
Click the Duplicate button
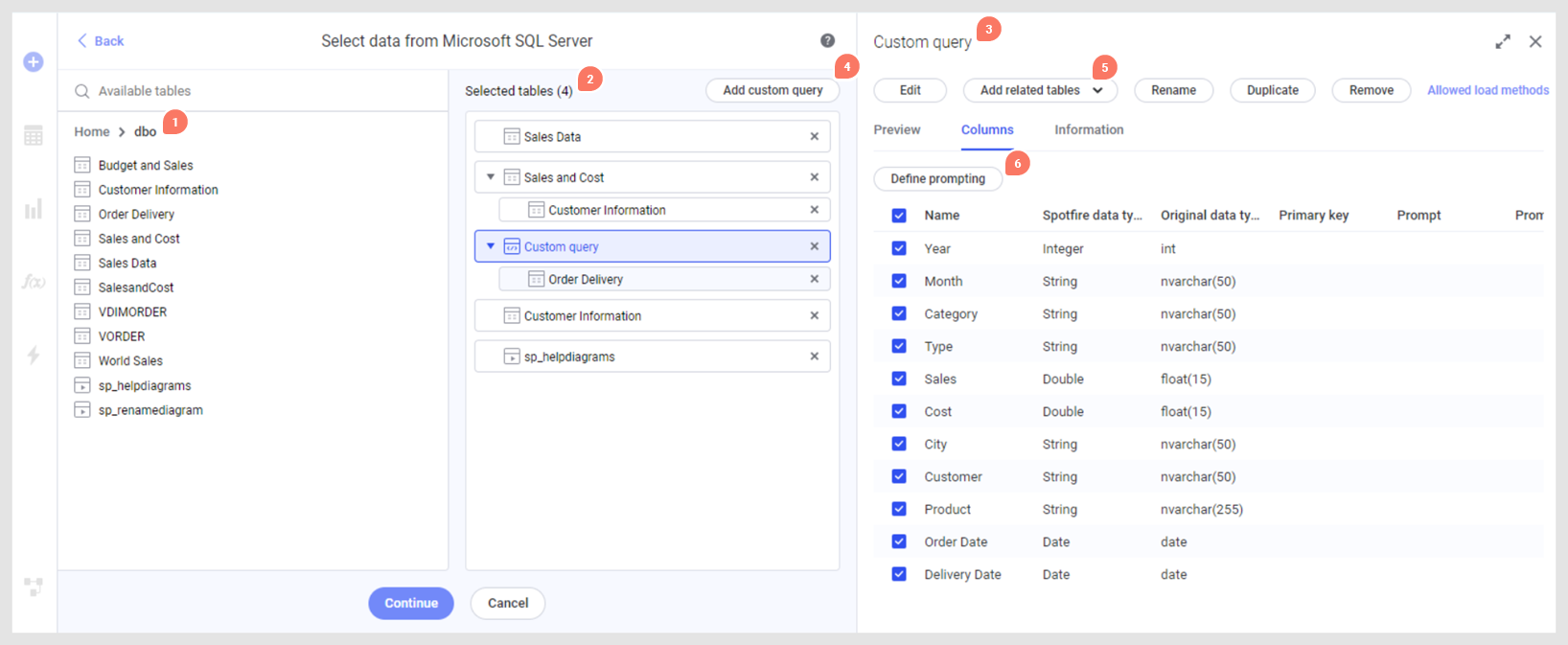1273,90
